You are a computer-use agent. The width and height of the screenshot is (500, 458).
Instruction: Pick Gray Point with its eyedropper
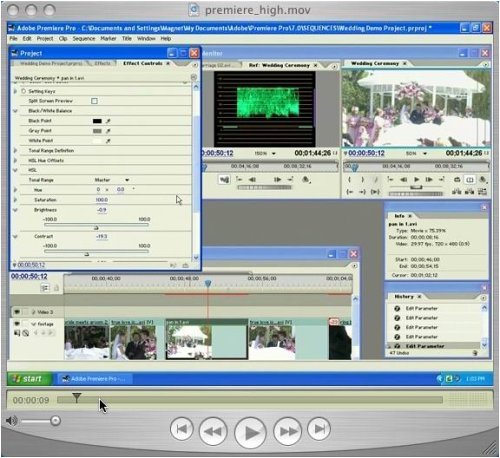[x=108, y=131]
